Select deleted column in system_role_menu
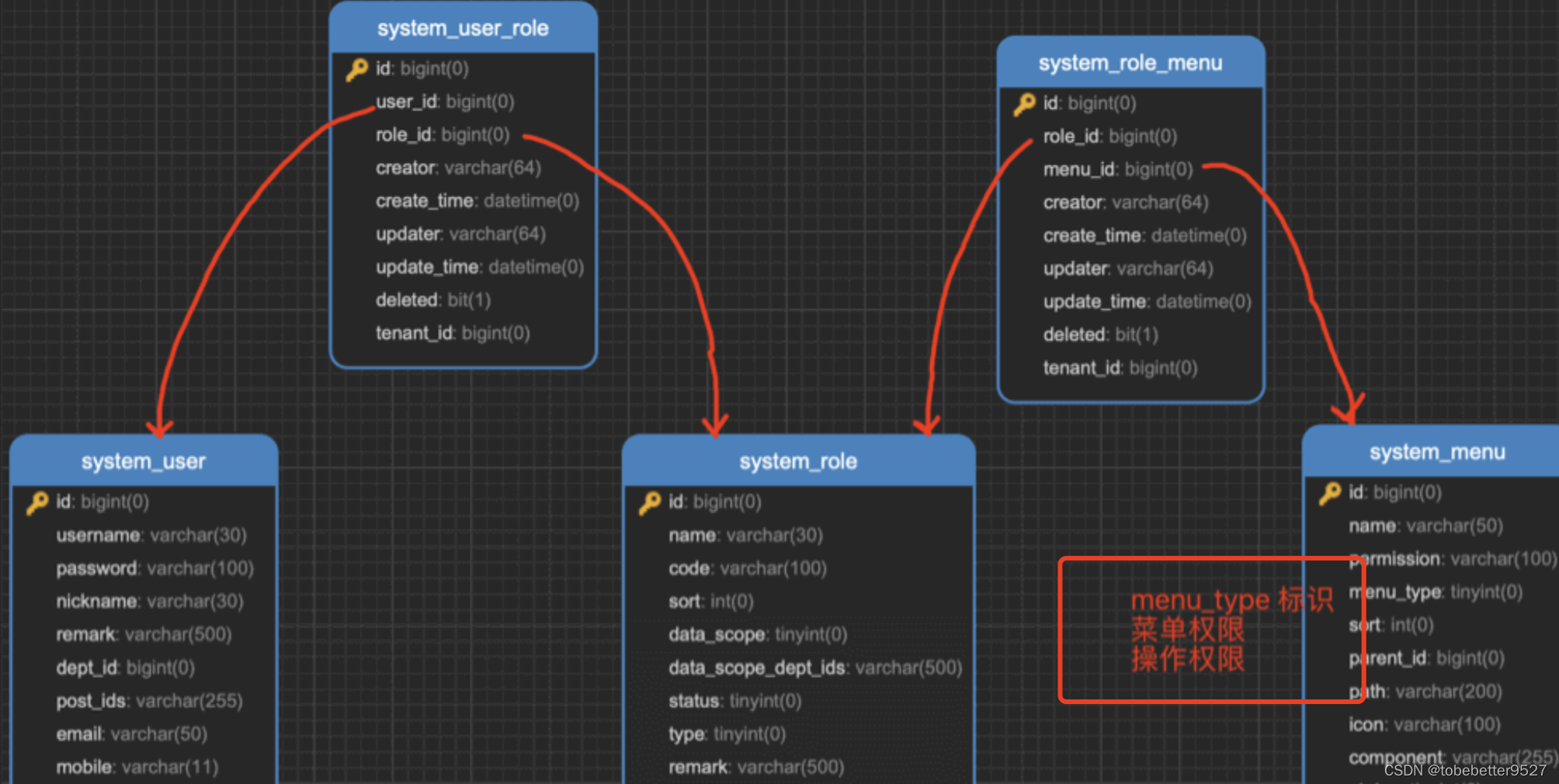Viewport: 1559px width, 784px height. 1101,335
